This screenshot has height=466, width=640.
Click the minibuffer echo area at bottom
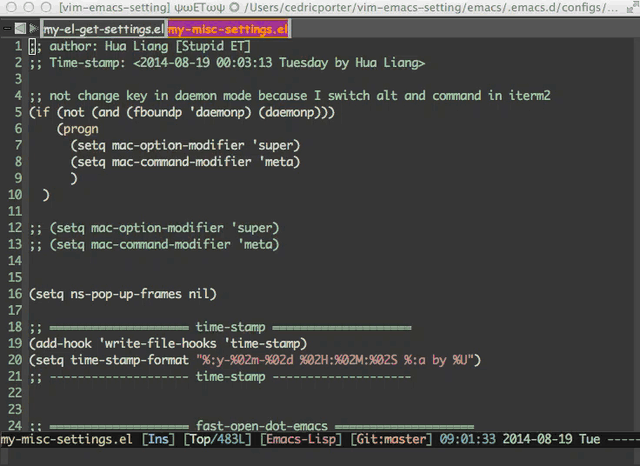tap(320, 457)
